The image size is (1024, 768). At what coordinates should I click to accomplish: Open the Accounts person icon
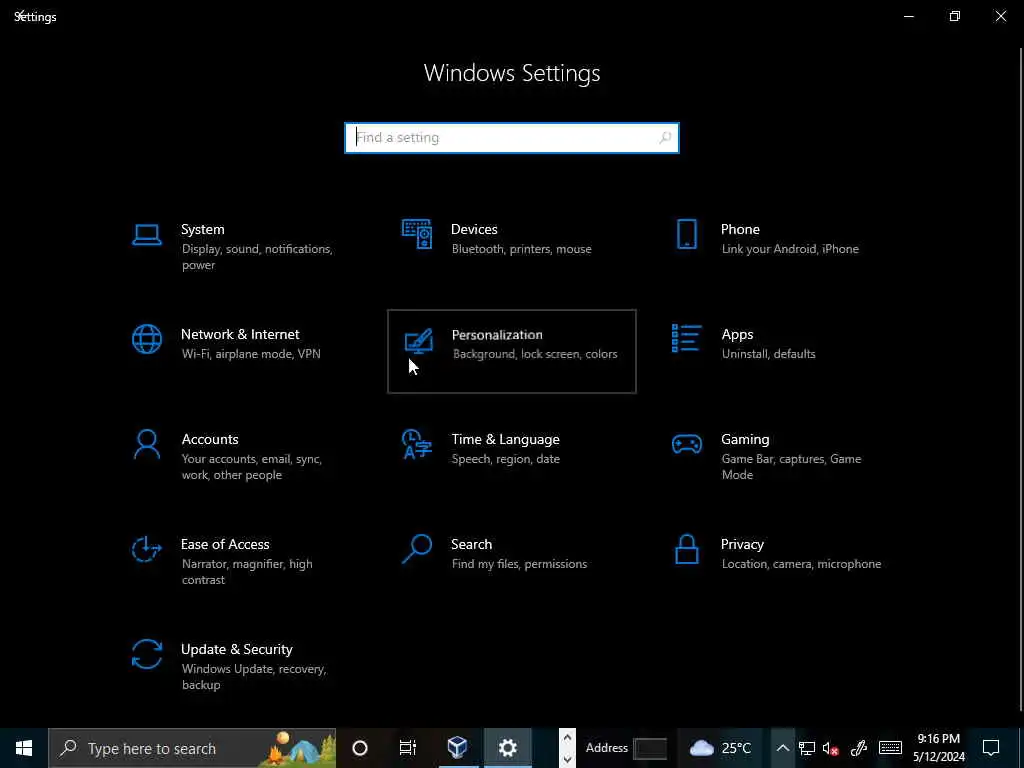pyautogui.click(x=146, y=444)
